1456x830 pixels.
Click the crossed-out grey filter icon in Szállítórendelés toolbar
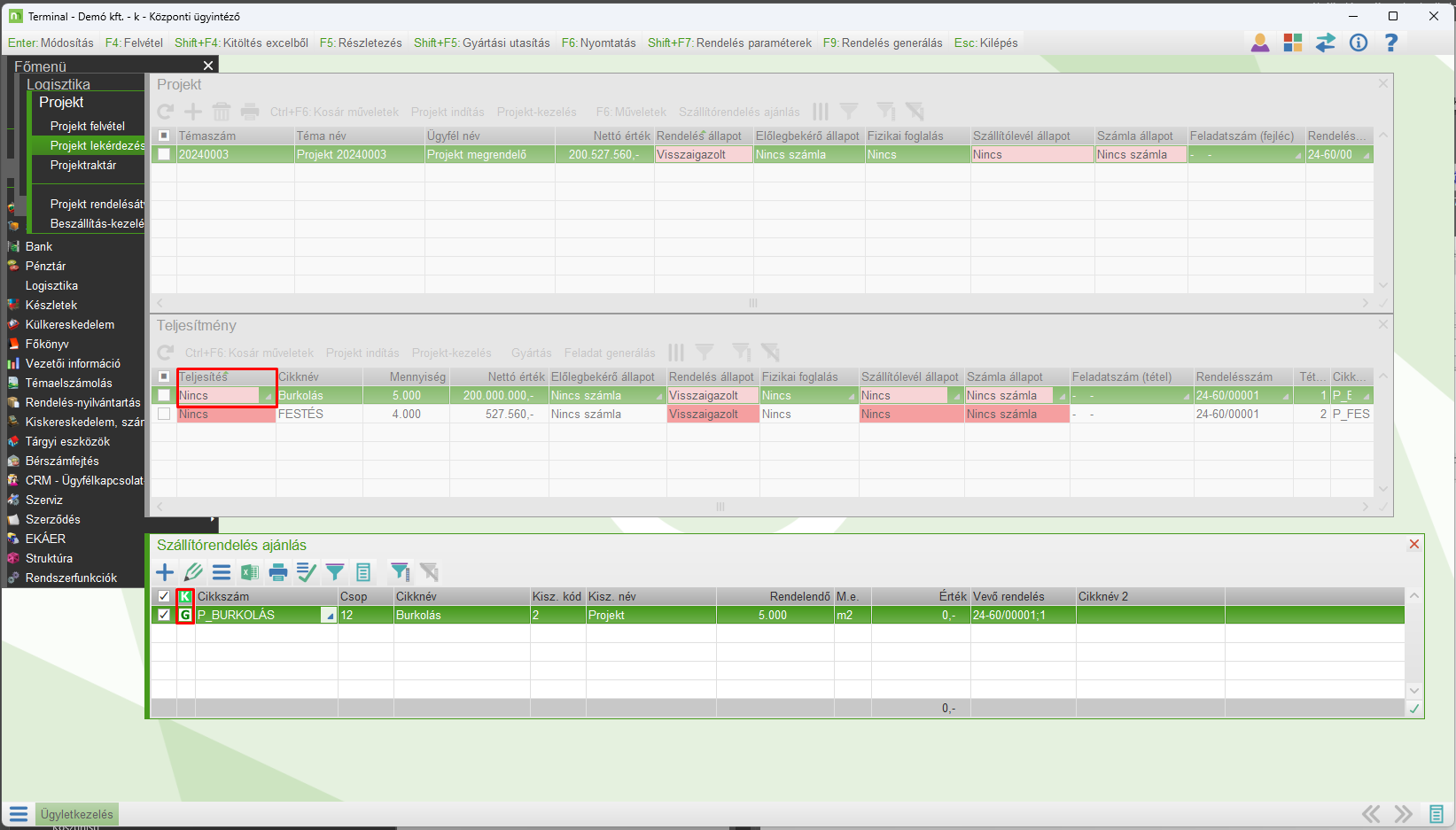coord(429,572)
